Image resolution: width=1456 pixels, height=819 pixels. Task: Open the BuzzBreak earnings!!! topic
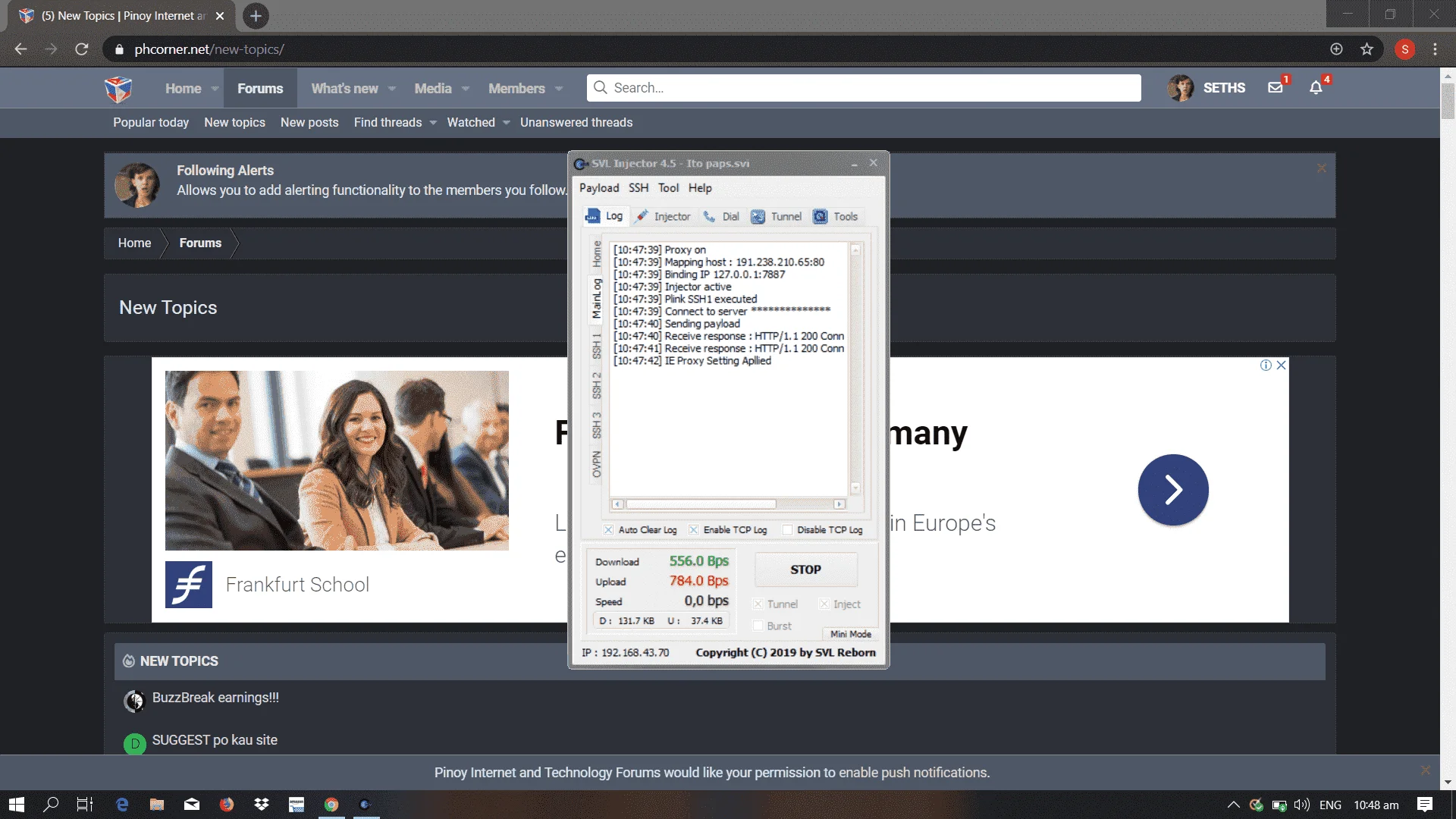coord(215,698)
